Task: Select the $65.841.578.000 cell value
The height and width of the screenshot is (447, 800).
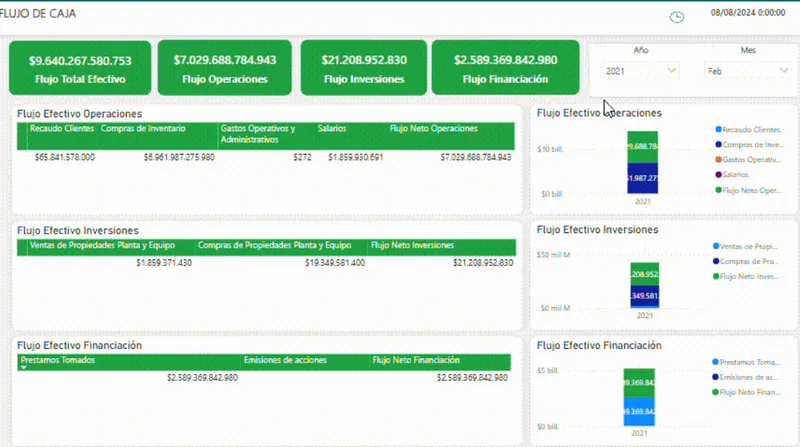Action: [x=65, y=157]
